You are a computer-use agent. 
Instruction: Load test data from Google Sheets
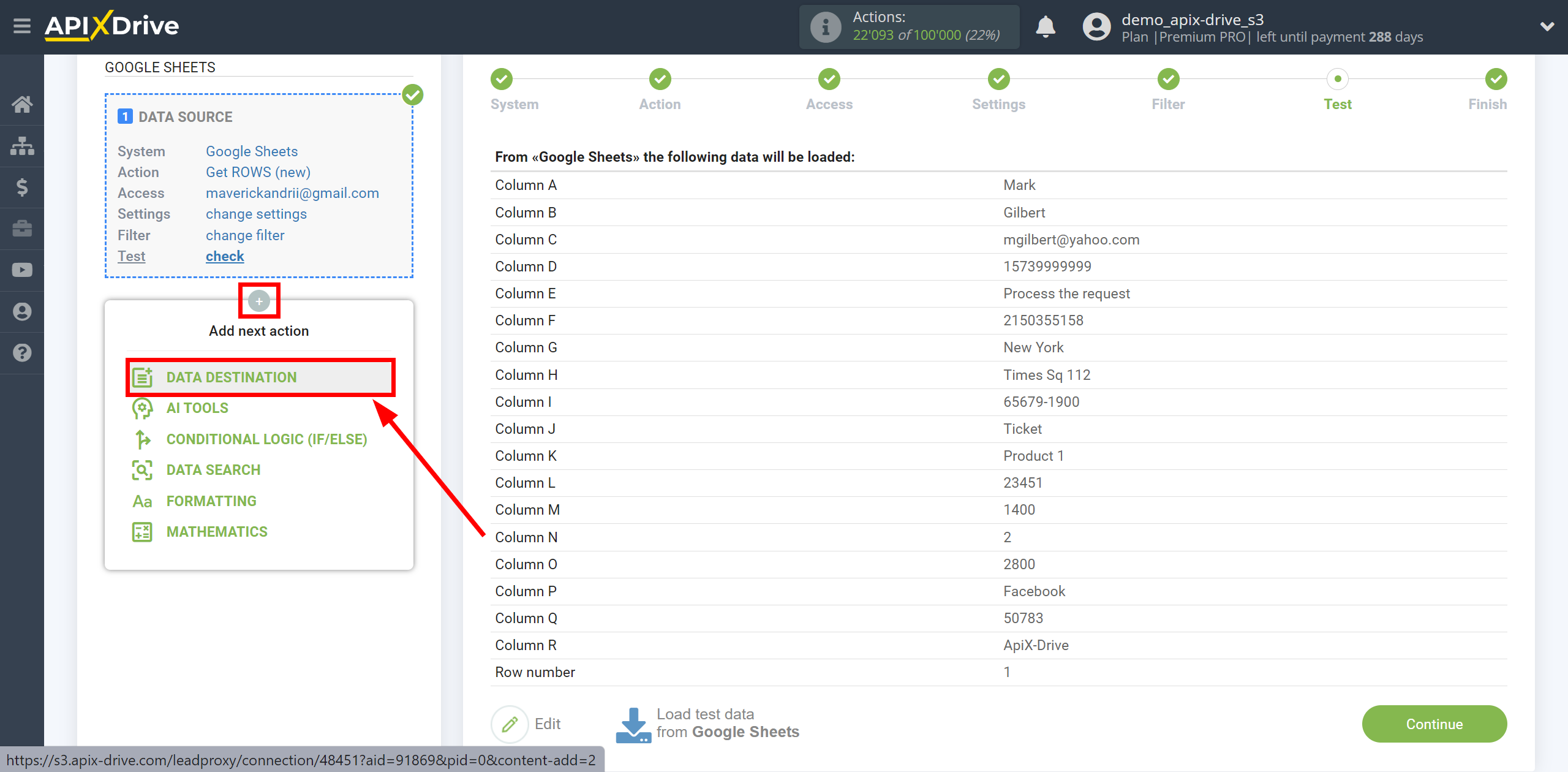[728, 724]
